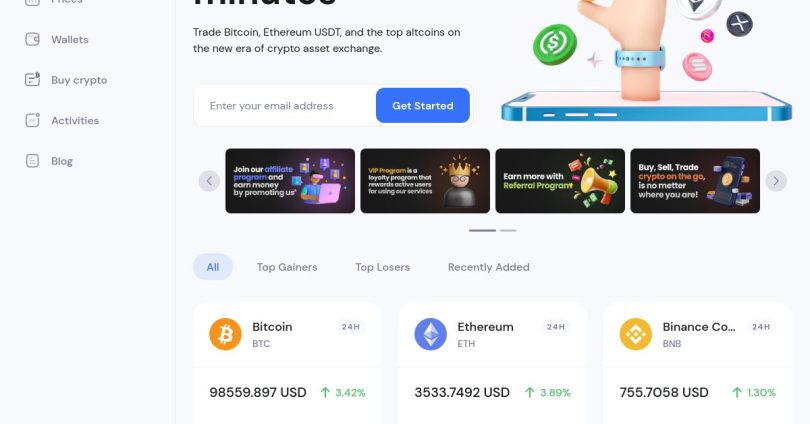Viewport: 810px width, 424px height.
Task: Switch to the Top Gainers tab
Action: [x=287, y=267]
